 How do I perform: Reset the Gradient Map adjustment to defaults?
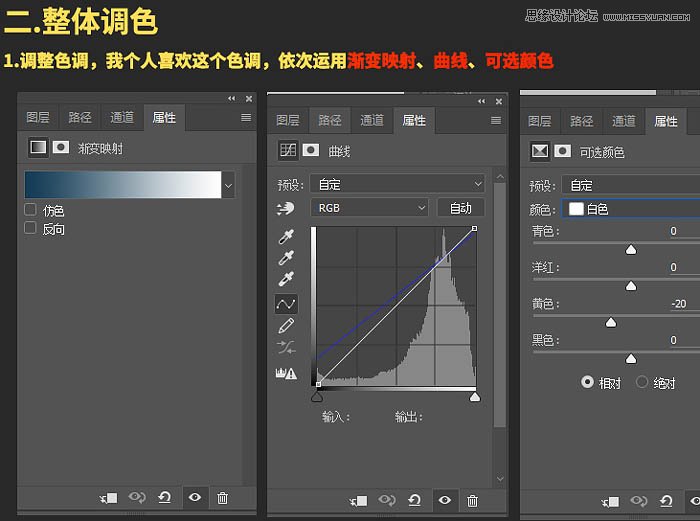(x=165, y=498)
